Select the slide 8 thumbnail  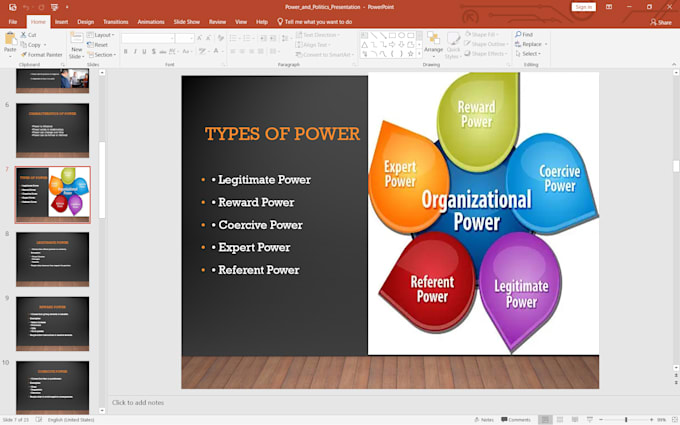coord(52,259)
